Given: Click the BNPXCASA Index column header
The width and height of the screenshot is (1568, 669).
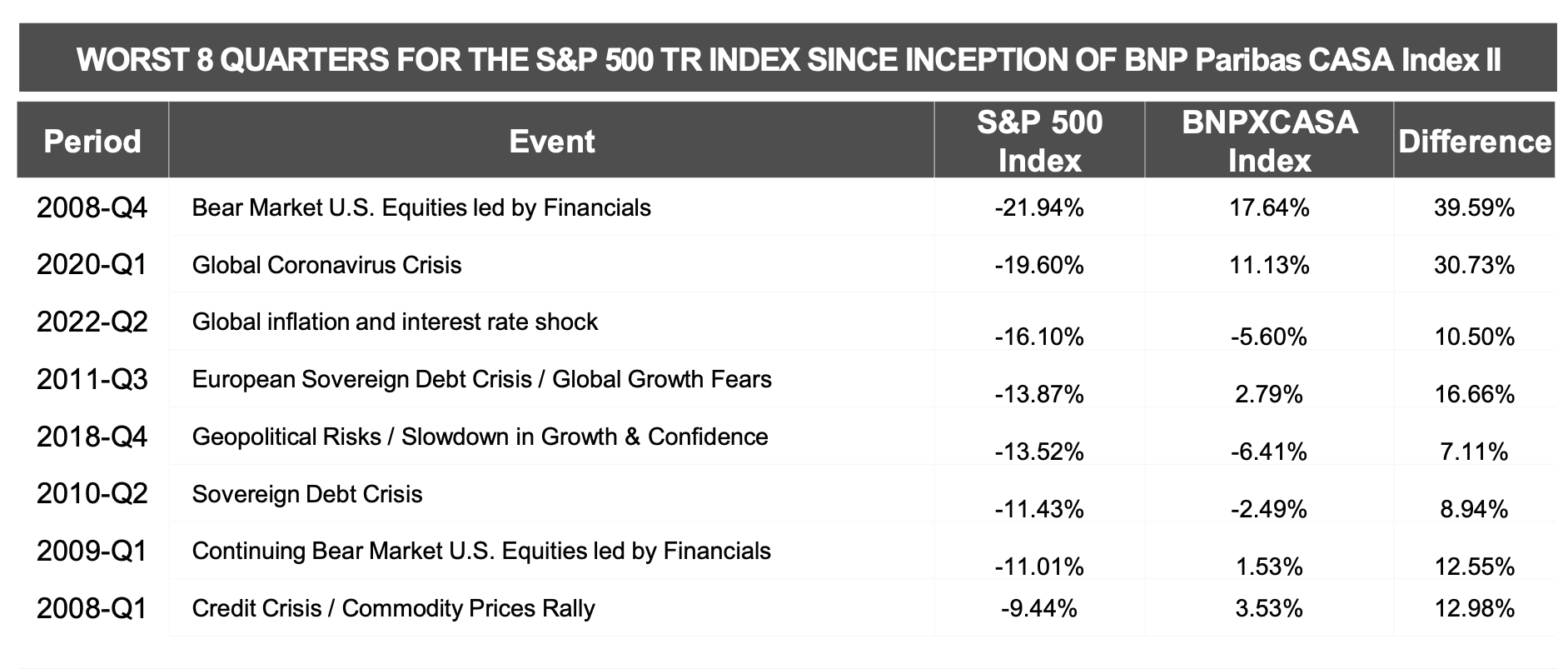Looking at the screenshot, I should [x=1269, y=141].
